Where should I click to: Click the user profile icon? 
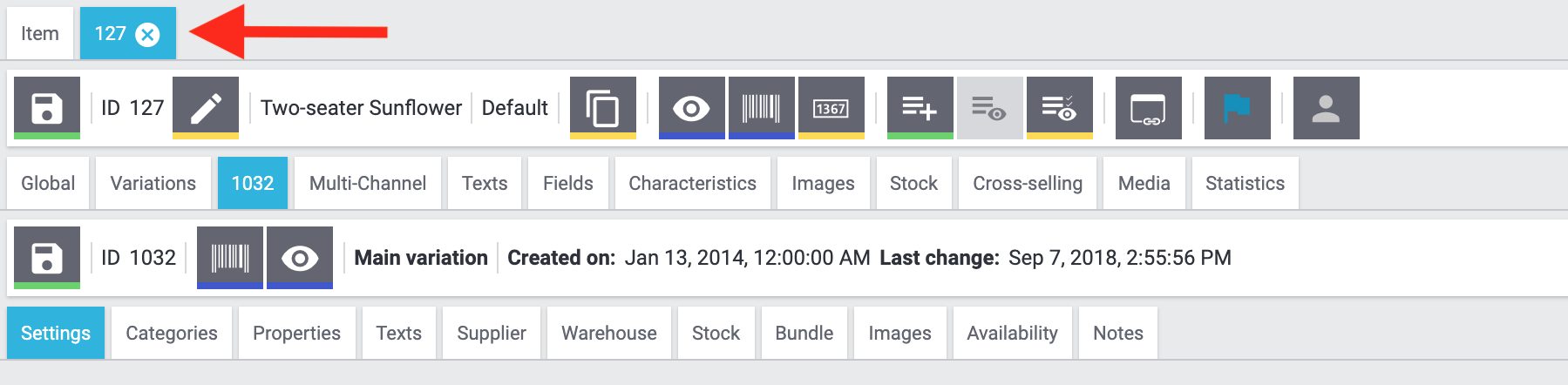click(x=1326, y=107)
